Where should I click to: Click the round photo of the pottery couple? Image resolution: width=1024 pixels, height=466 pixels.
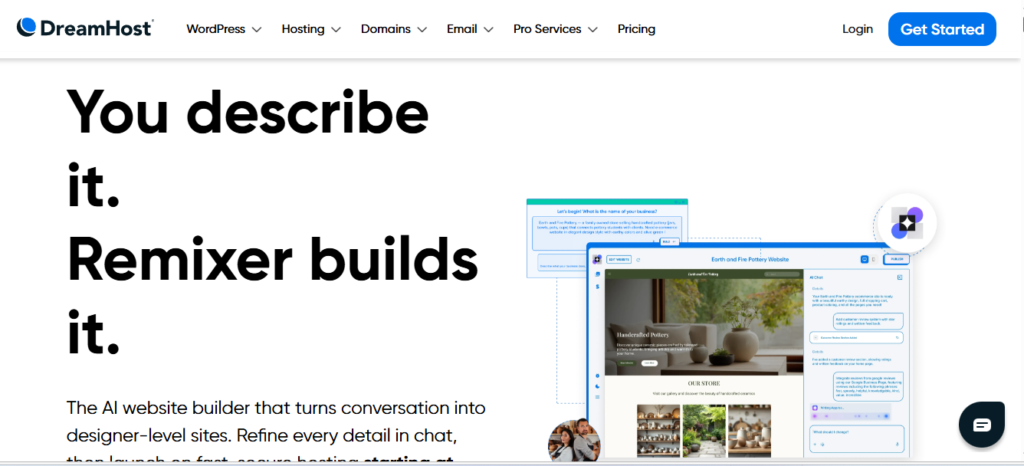573,440
